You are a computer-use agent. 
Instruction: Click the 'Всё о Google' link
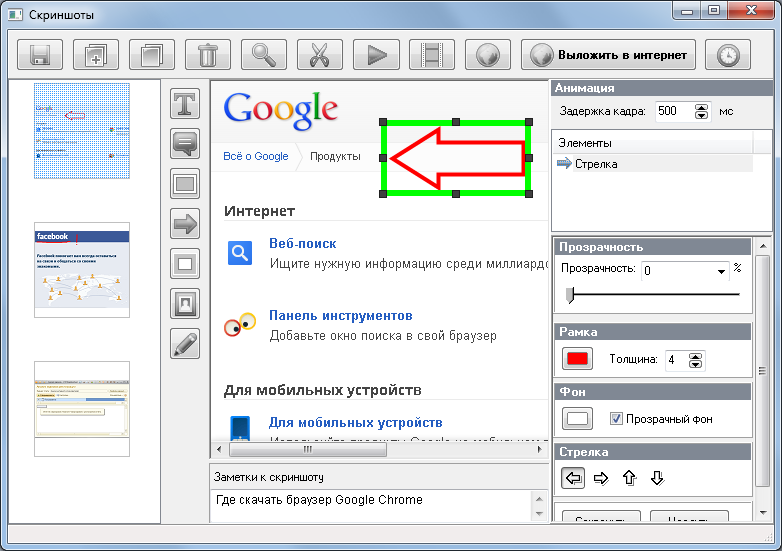pyautogui.click(x=256, y=156)
